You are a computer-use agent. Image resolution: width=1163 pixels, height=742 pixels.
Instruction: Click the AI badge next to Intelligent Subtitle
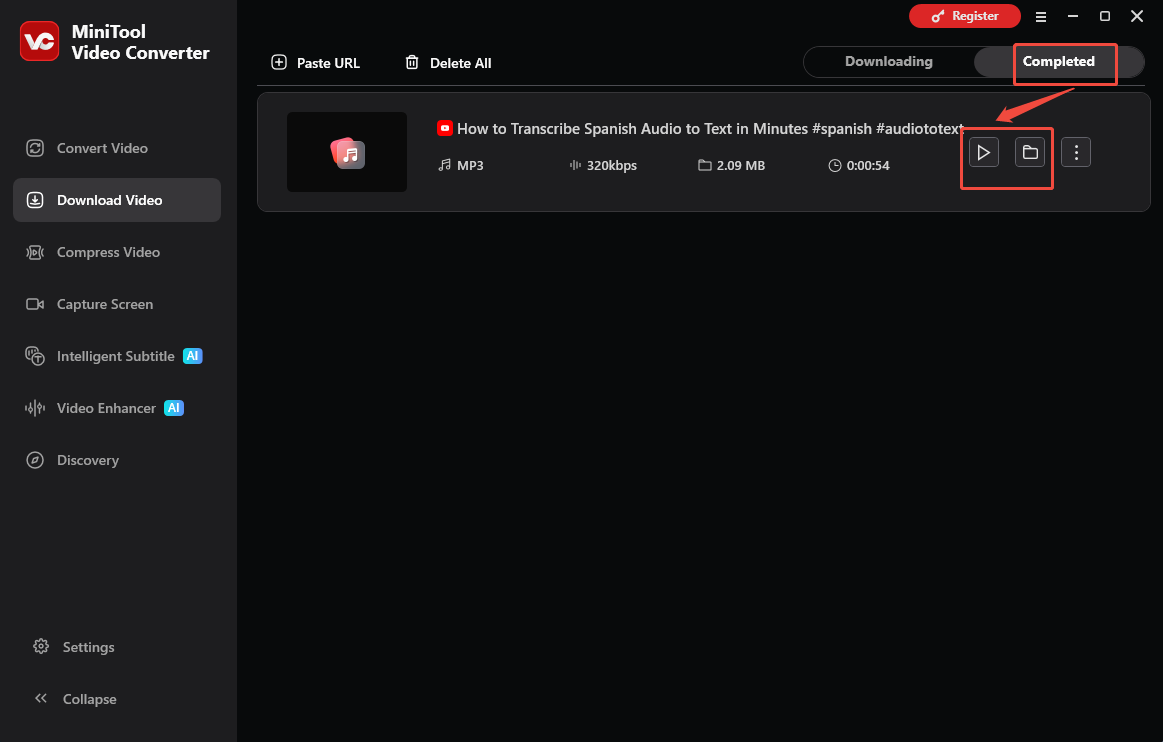pyautogui.click(x=192, y=356)
